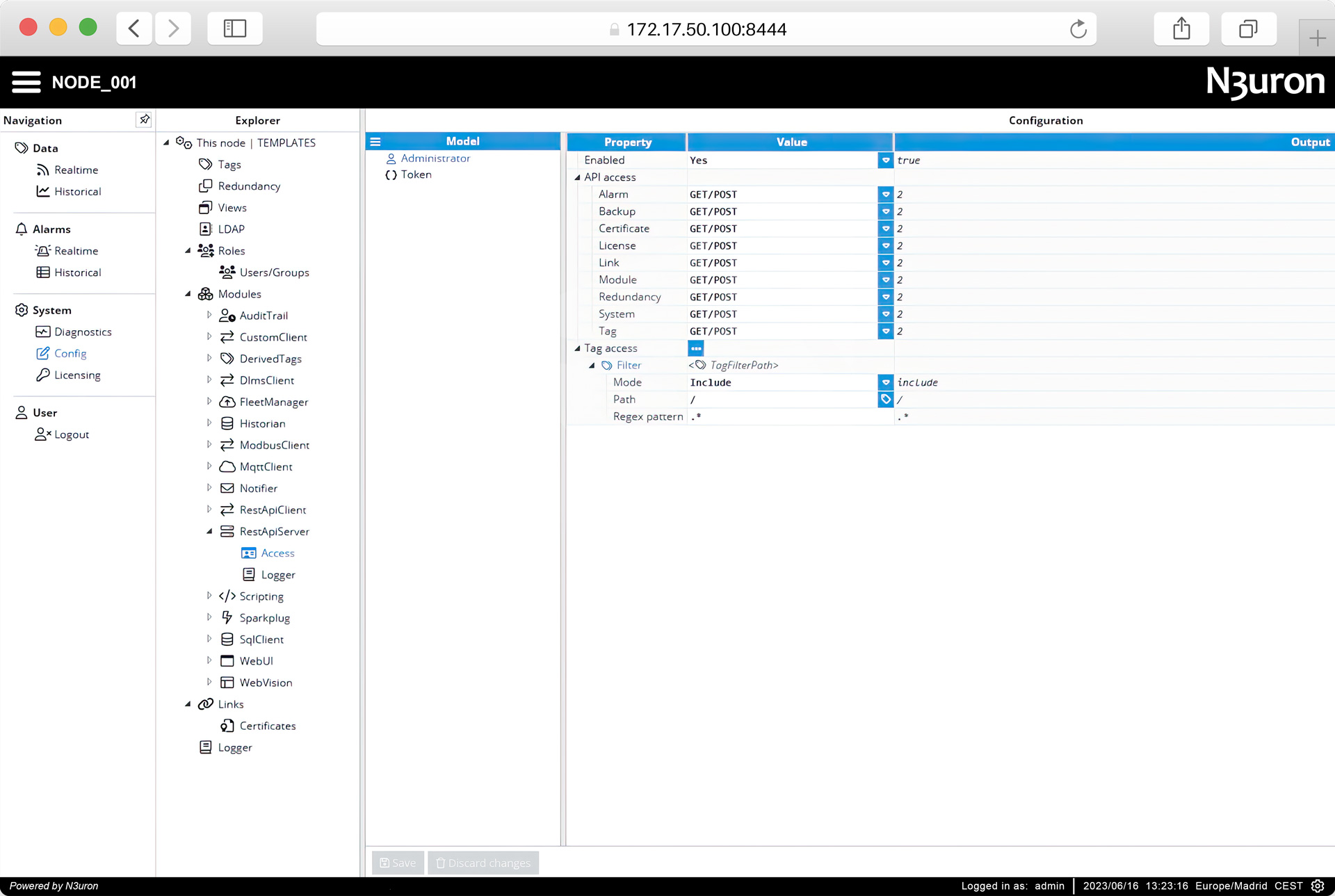The height and width of the screenshot is (896, 1335).
Task: Collapse the API access property group
Action: click(x=577, y=178)
